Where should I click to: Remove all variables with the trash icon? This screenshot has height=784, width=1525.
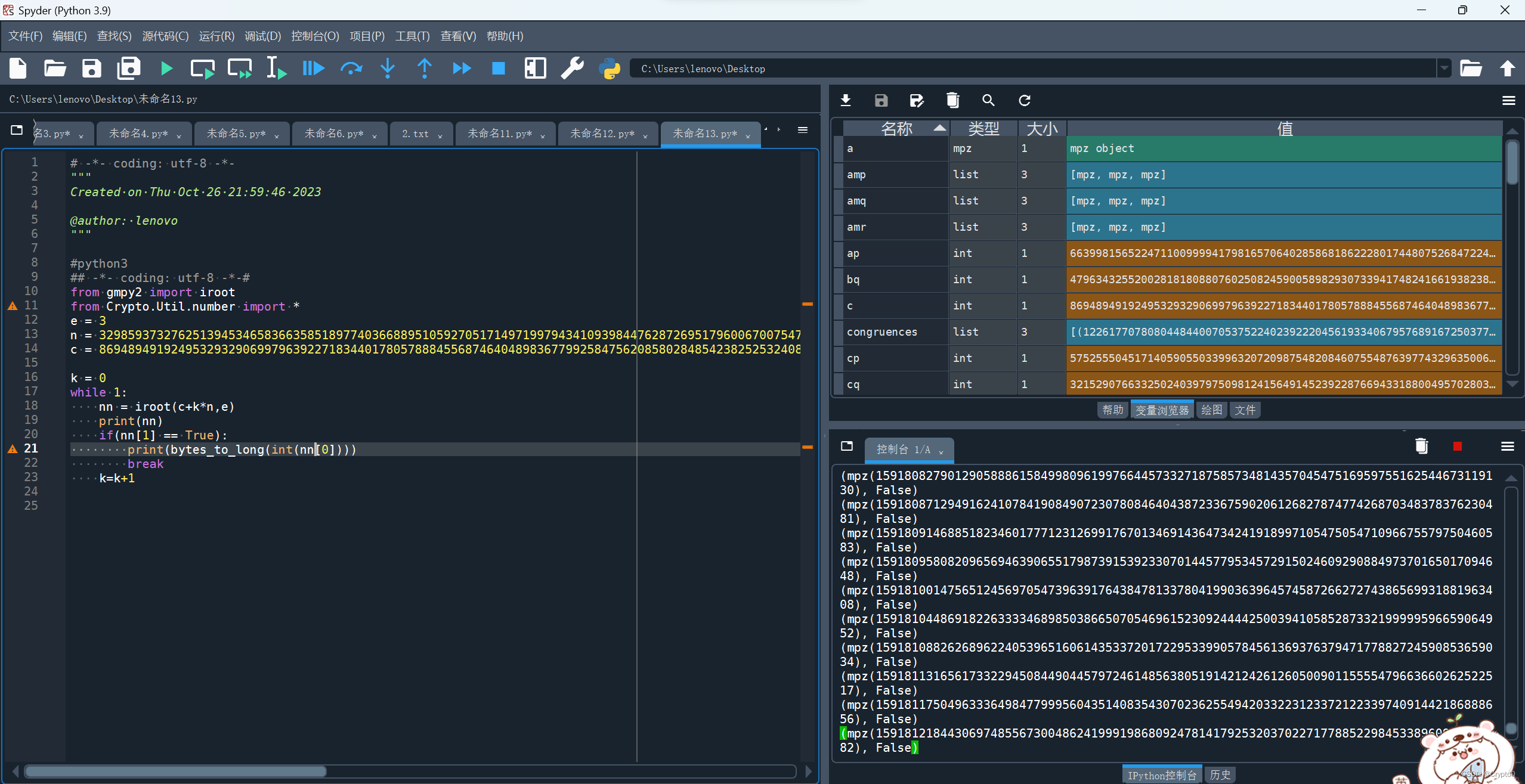coord(952,100)
